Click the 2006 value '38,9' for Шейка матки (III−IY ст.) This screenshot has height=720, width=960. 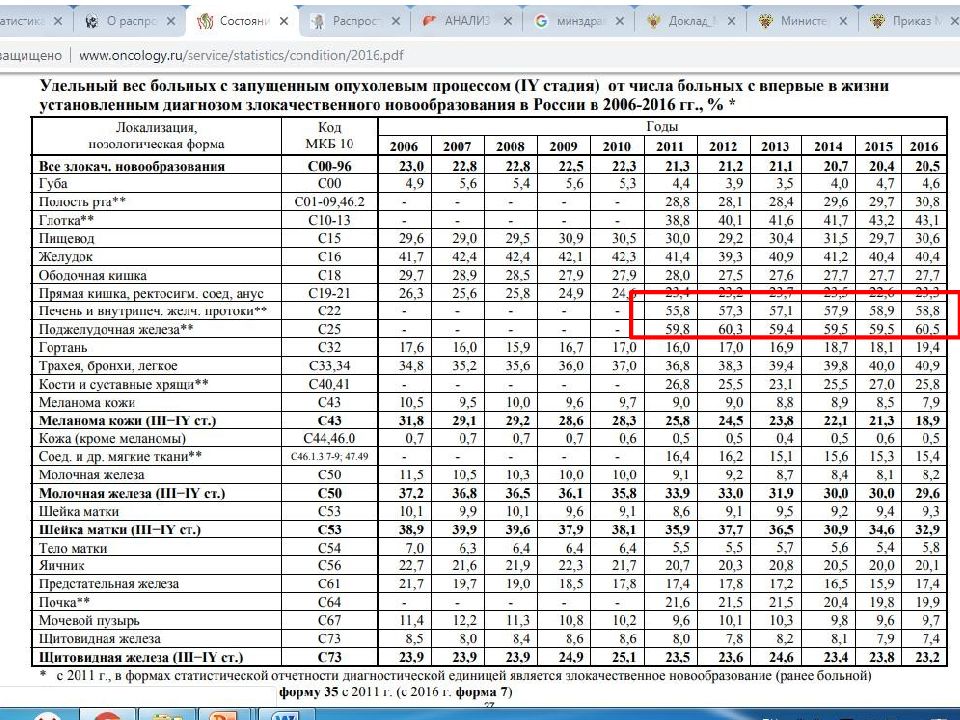[411, 530]
